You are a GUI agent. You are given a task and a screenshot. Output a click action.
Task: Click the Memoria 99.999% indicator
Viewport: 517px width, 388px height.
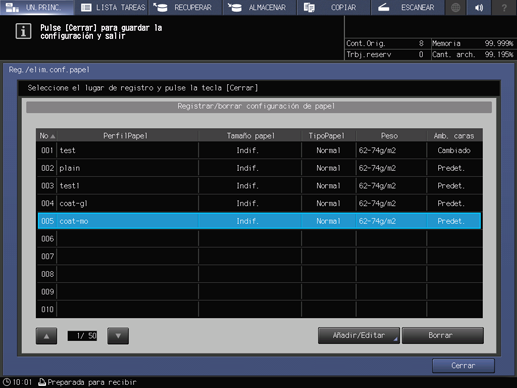(x=473, y=43)
